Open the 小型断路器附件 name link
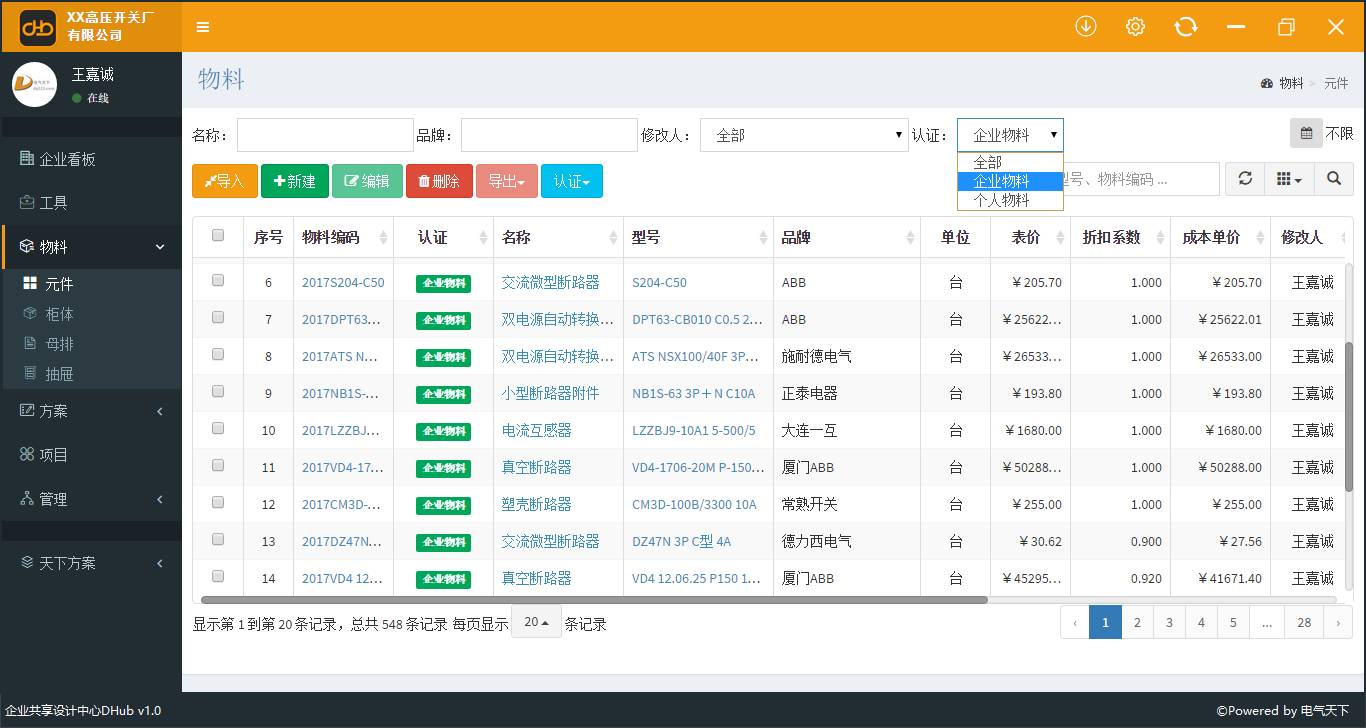 [x=550, y=394]
